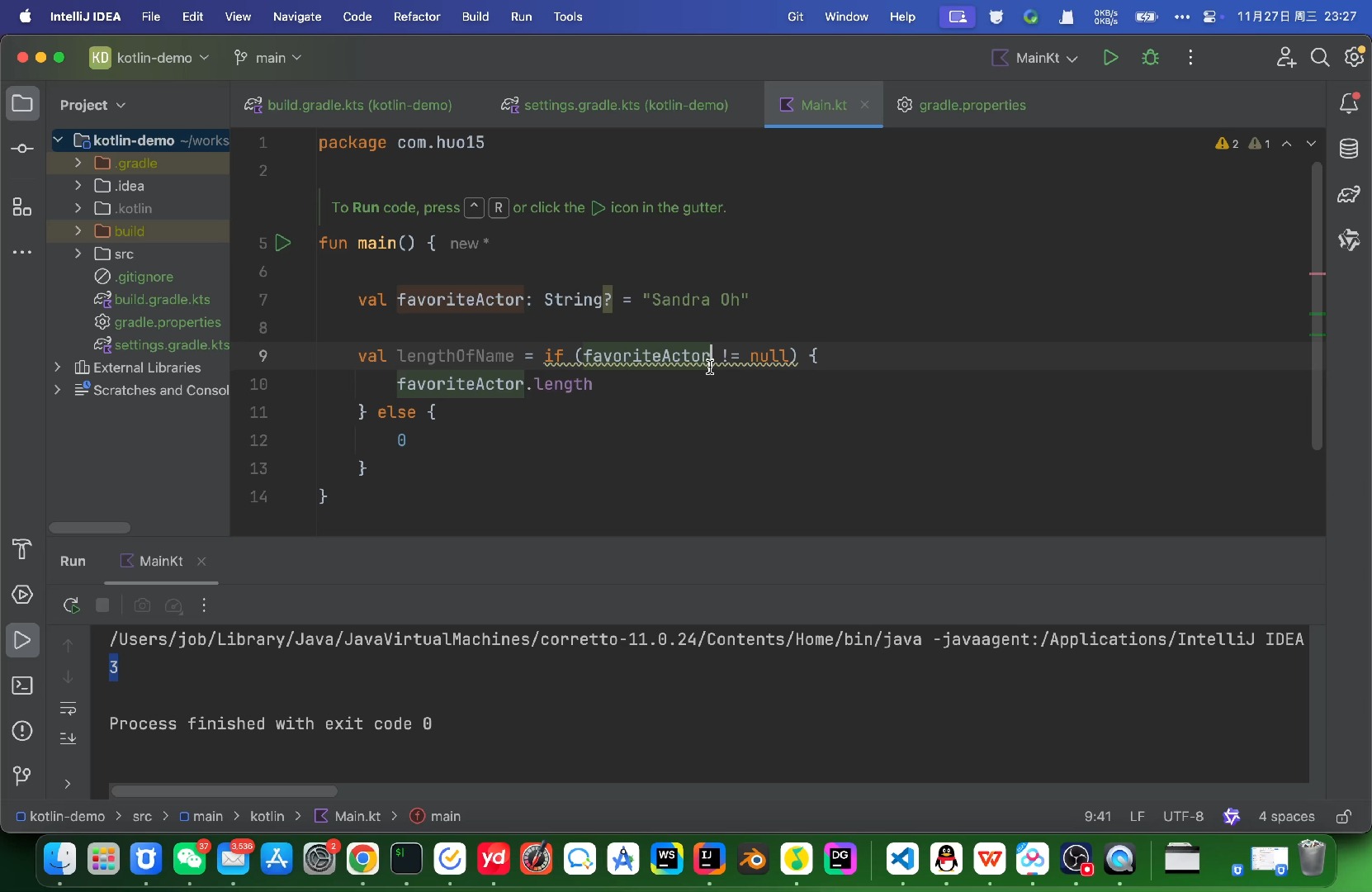Open the AI assistant side panel
This screenshot has height=892, width=1372.
pyautogui.click(x=1350, y=240)
